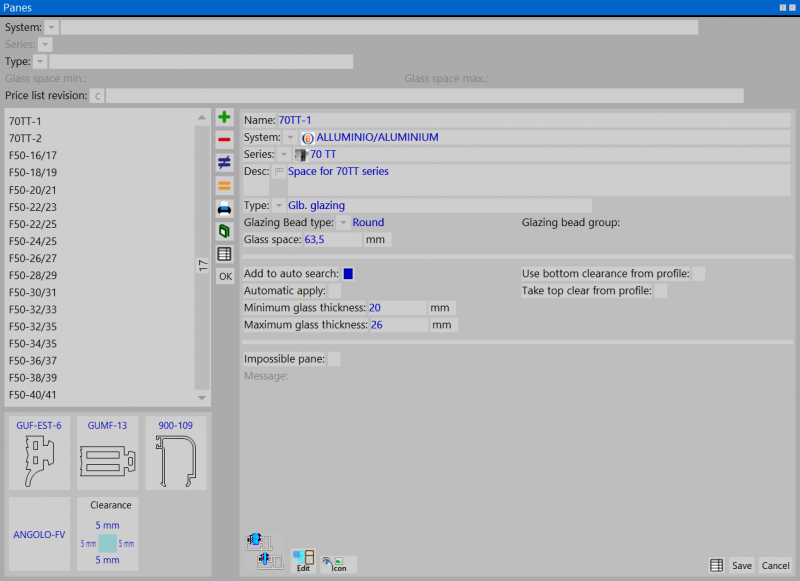Select F50-40/41 in the panes list
Viewport: 800px width, 581px height.
point(100,395)
